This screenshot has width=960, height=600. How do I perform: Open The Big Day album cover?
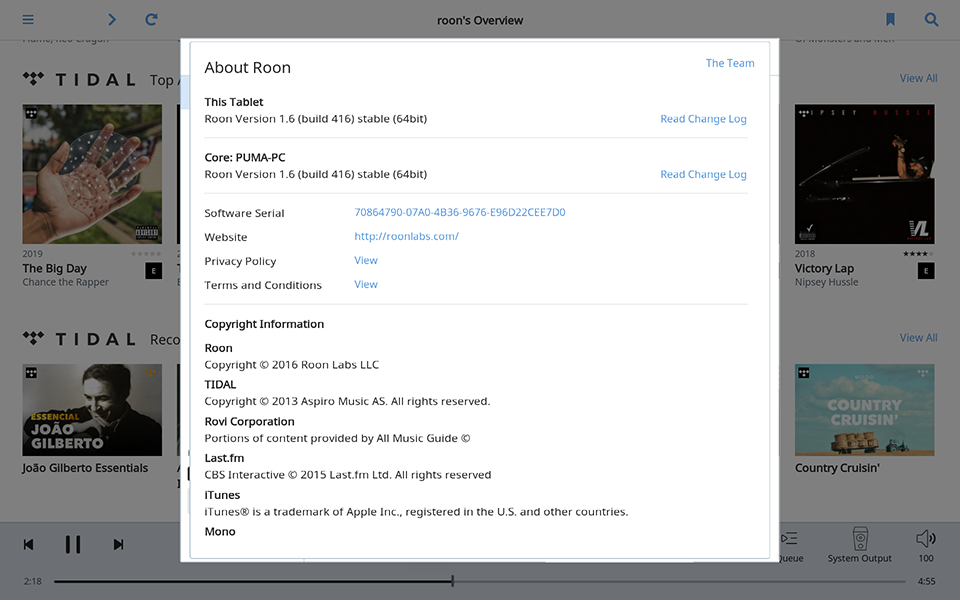point(92,174)
